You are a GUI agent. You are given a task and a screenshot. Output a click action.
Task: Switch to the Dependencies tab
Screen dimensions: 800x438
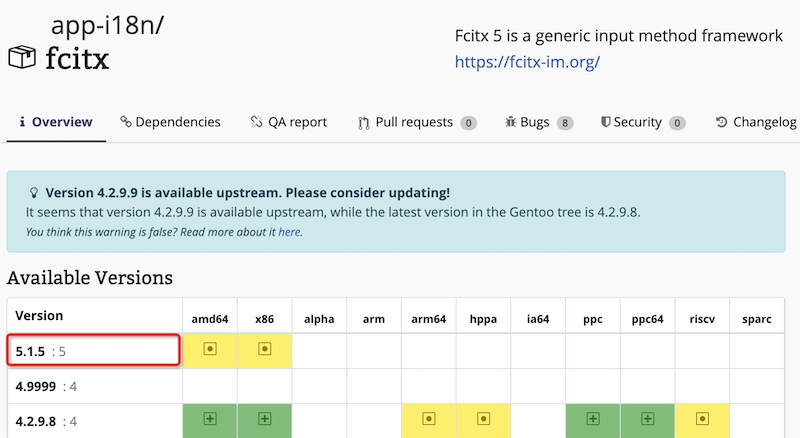[170, 122]
